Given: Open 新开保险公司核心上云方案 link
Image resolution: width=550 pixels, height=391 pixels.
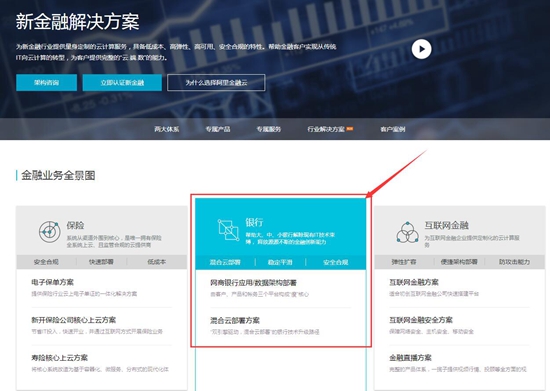Looking at the screenshot, I should pyautogui.click(x=73, y=320).
